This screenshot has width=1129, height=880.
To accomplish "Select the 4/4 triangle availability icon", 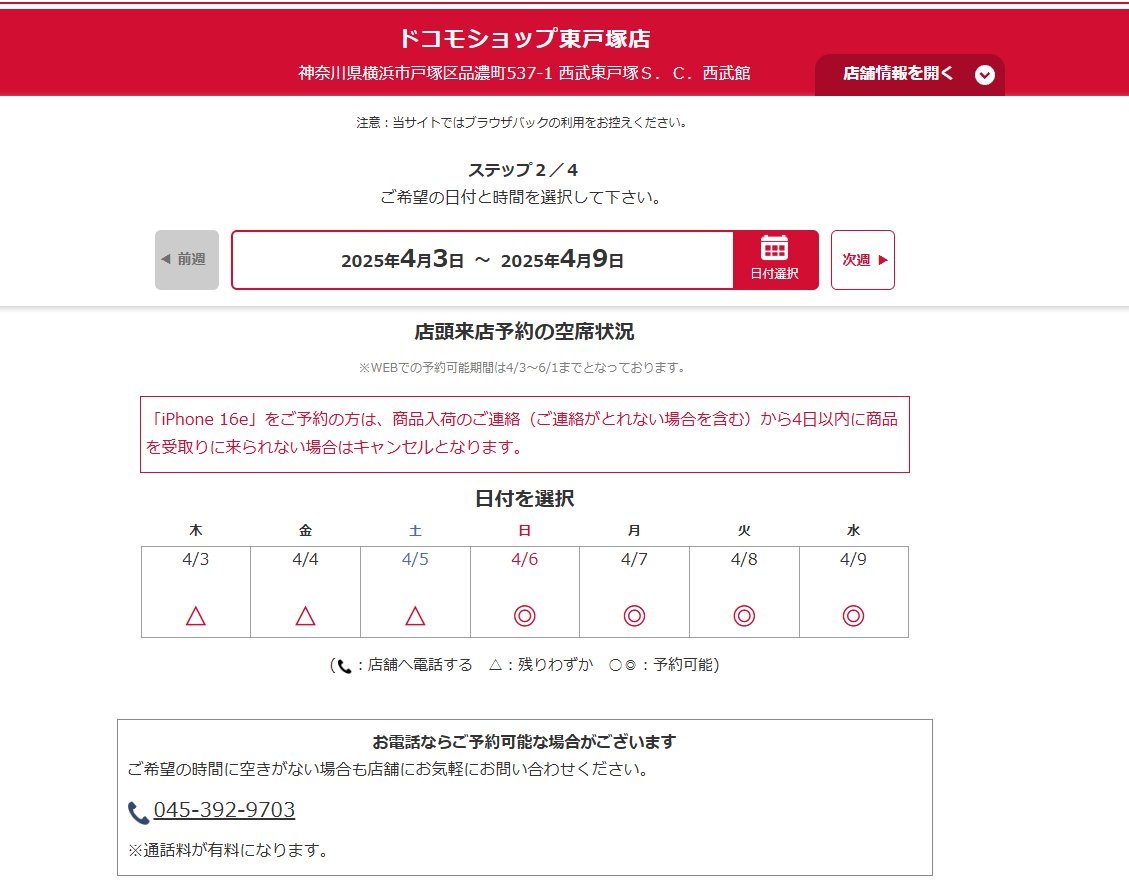I will 305,616.
